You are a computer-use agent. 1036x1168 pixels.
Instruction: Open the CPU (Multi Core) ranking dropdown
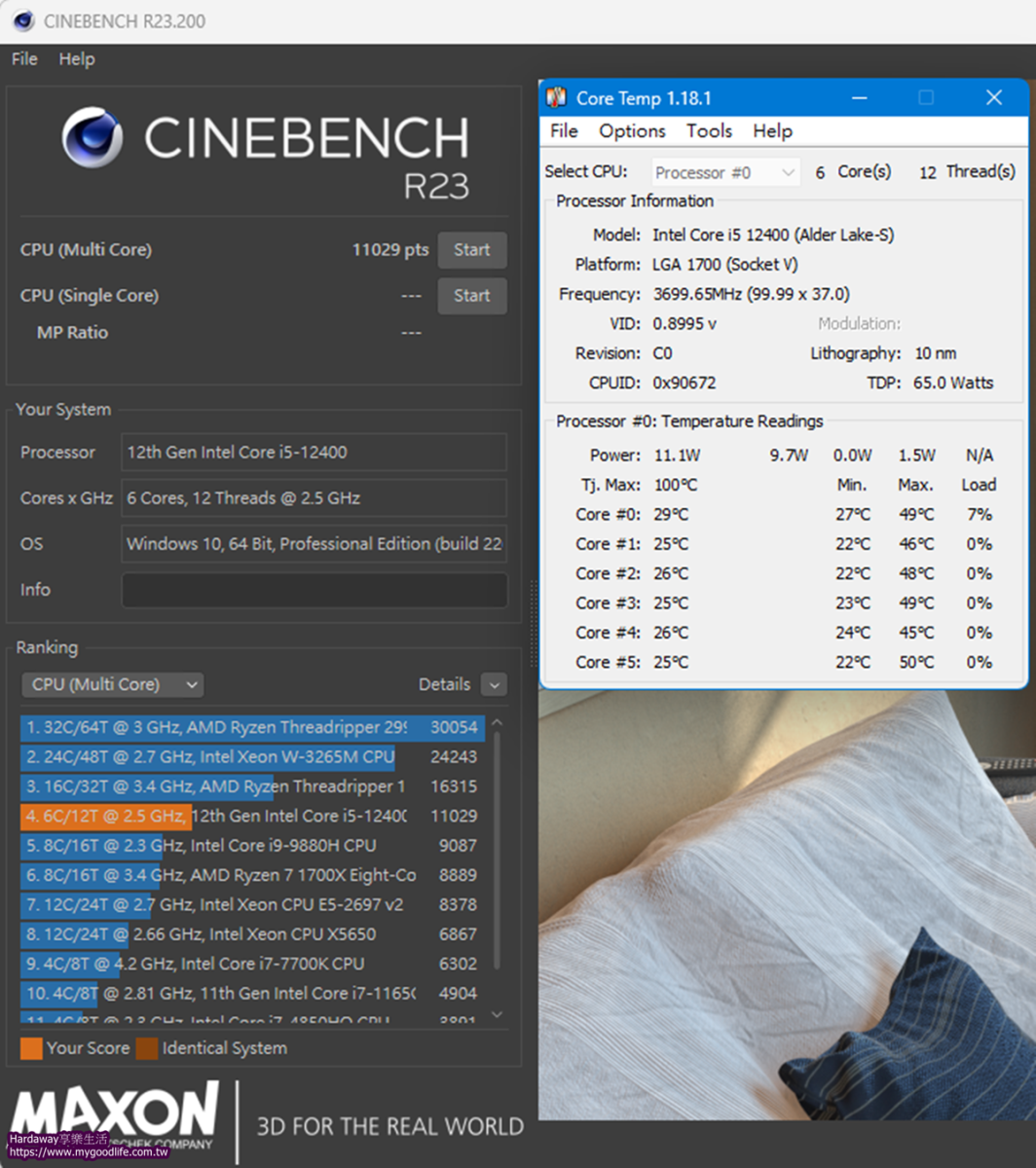[x=112, y=684]
